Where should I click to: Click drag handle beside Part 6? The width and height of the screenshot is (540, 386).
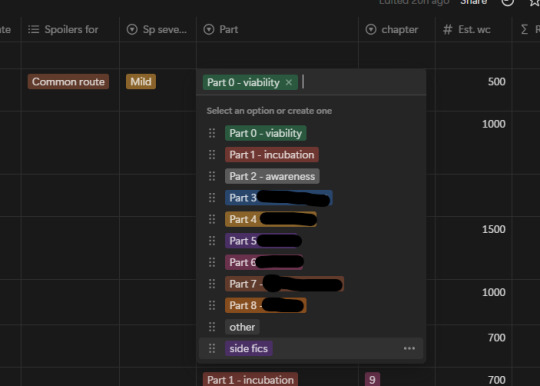[x=212, y=262]
